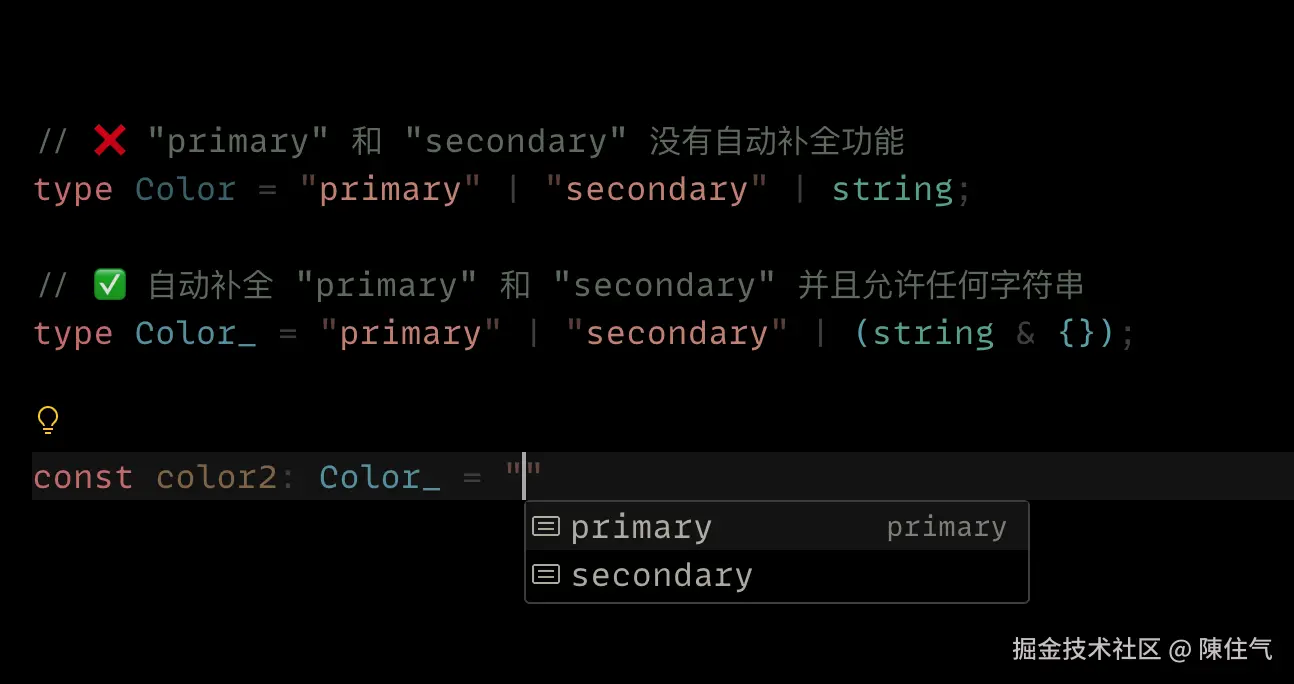Viewport: 1294px width, 684px height.
Task: Click the text-cursor position inside the quotes
Action: tap(525, 477)
